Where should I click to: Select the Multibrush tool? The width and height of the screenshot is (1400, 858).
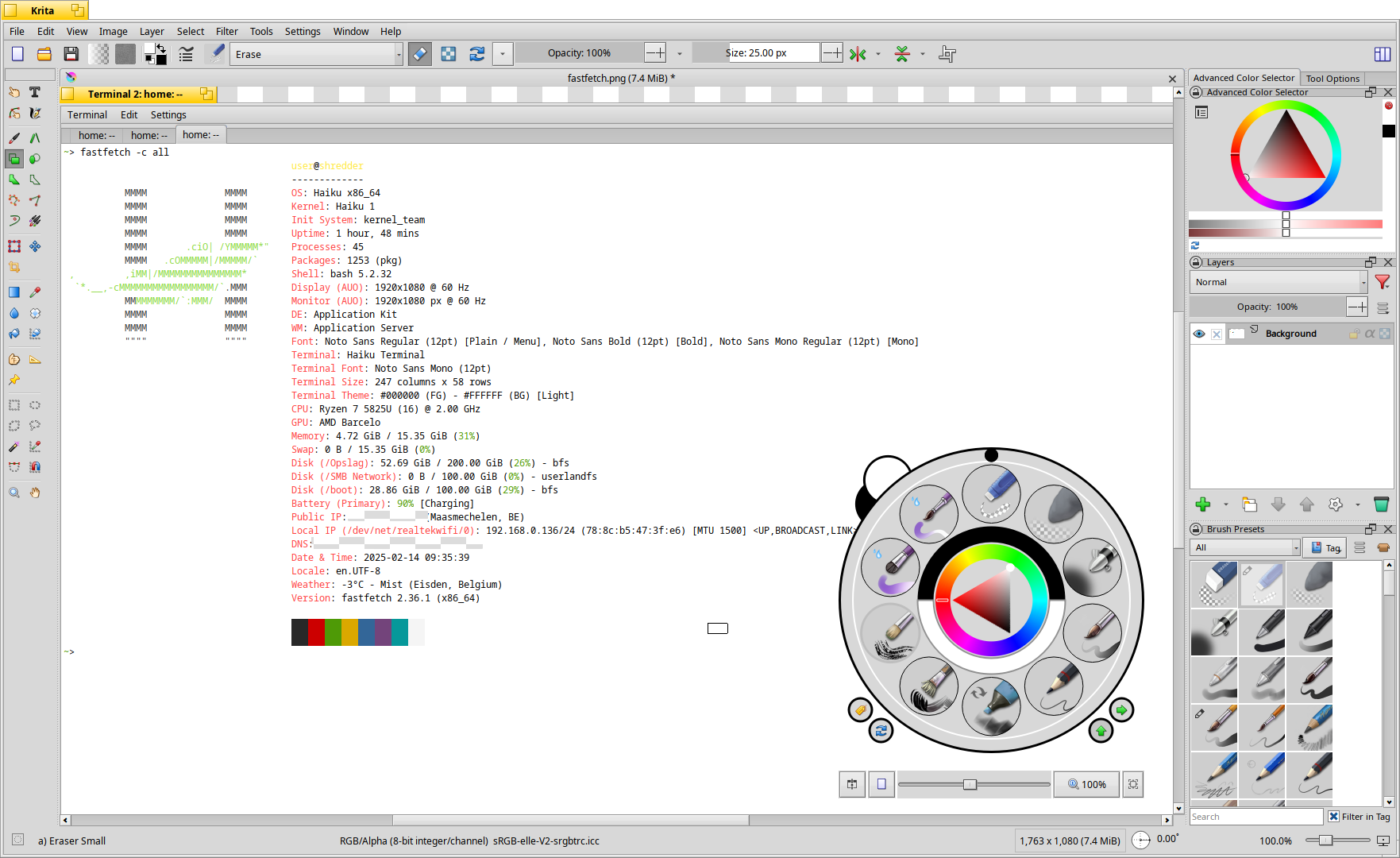pyautogui.click(x=35, y=221)
